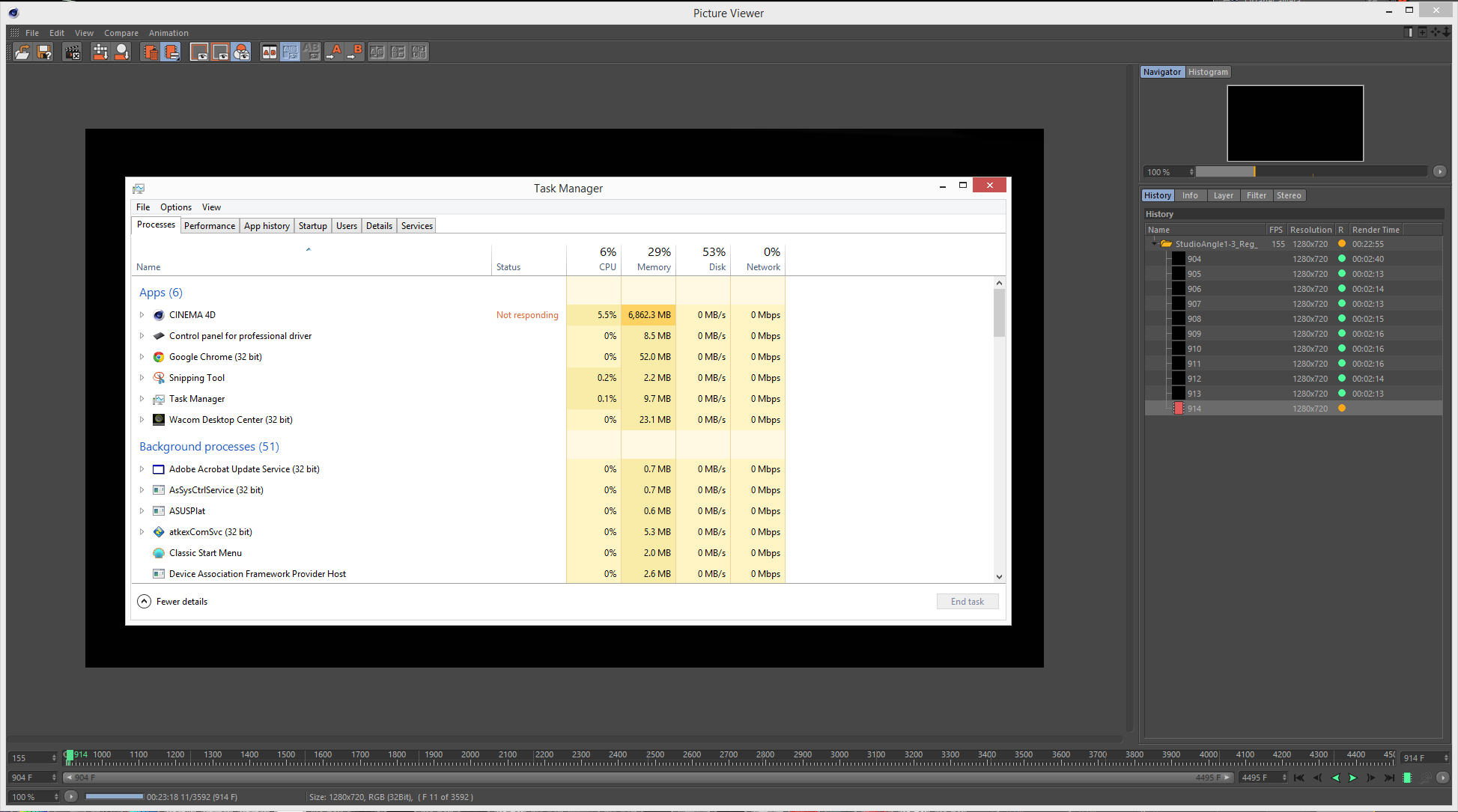Click the Open image folder icon
This screenshot has width=1458, height=812.
[x=22, y=52]
